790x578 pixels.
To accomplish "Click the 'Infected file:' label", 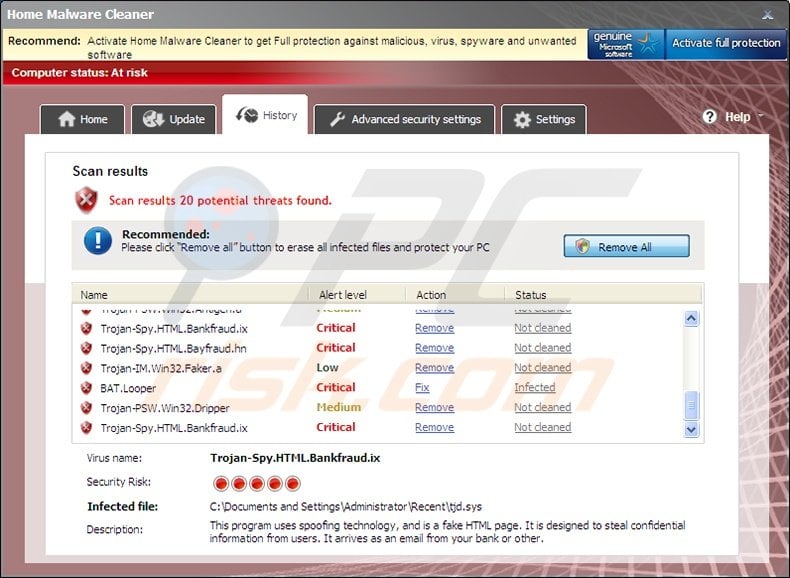I will [x=122, y=506].
